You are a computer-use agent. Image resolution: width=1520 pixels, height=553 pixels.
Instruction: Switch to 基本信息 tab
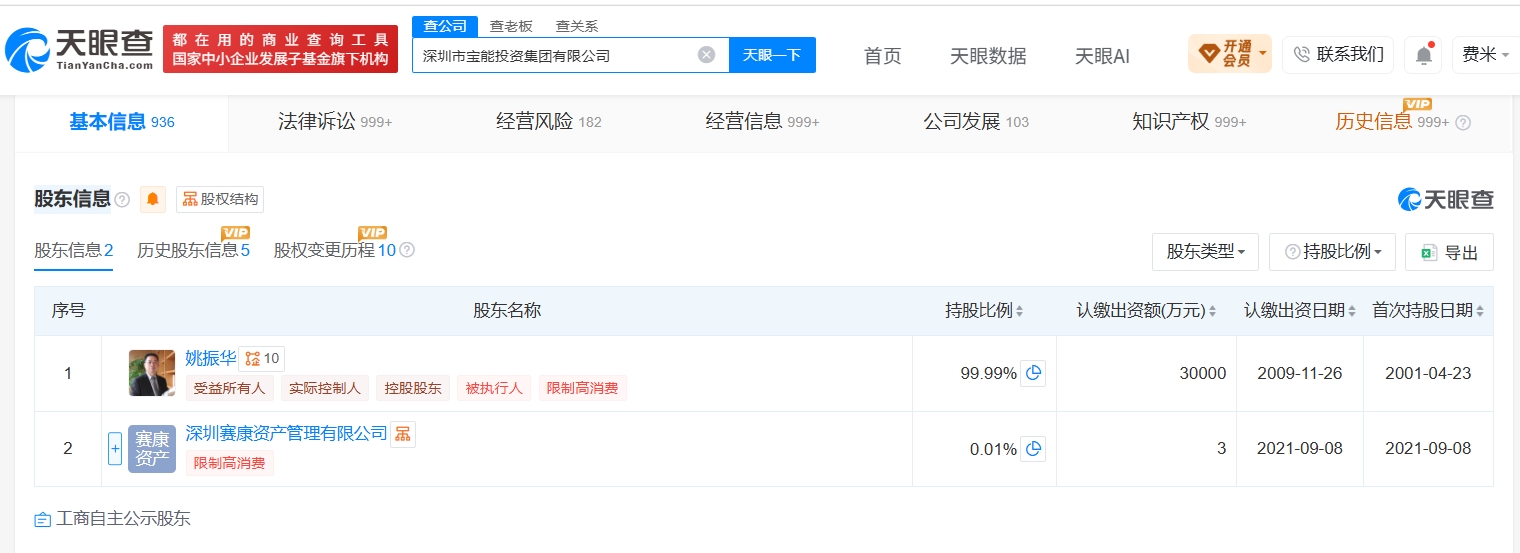(121, 122)
